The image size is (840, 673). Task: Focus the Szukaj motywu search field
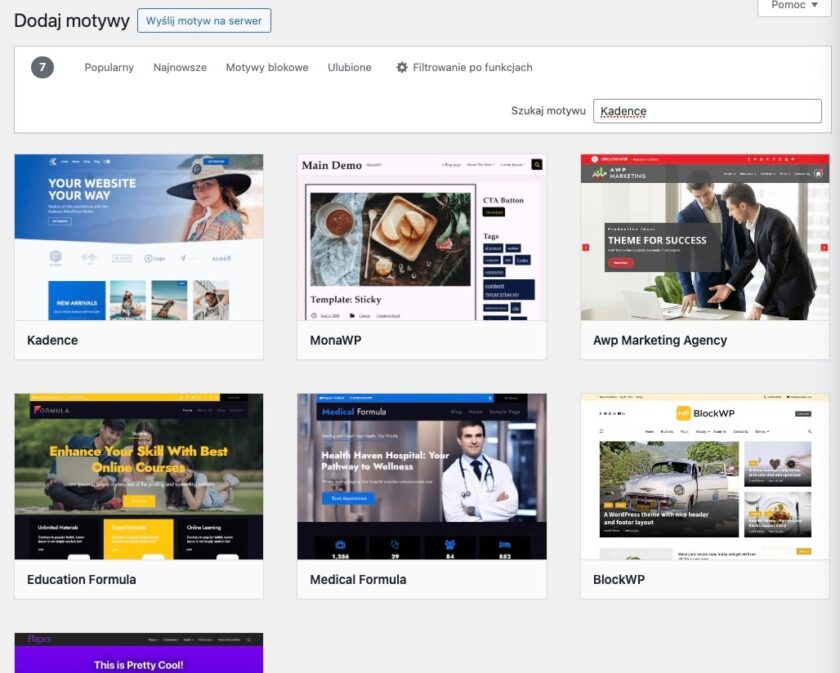click(707, 111)
